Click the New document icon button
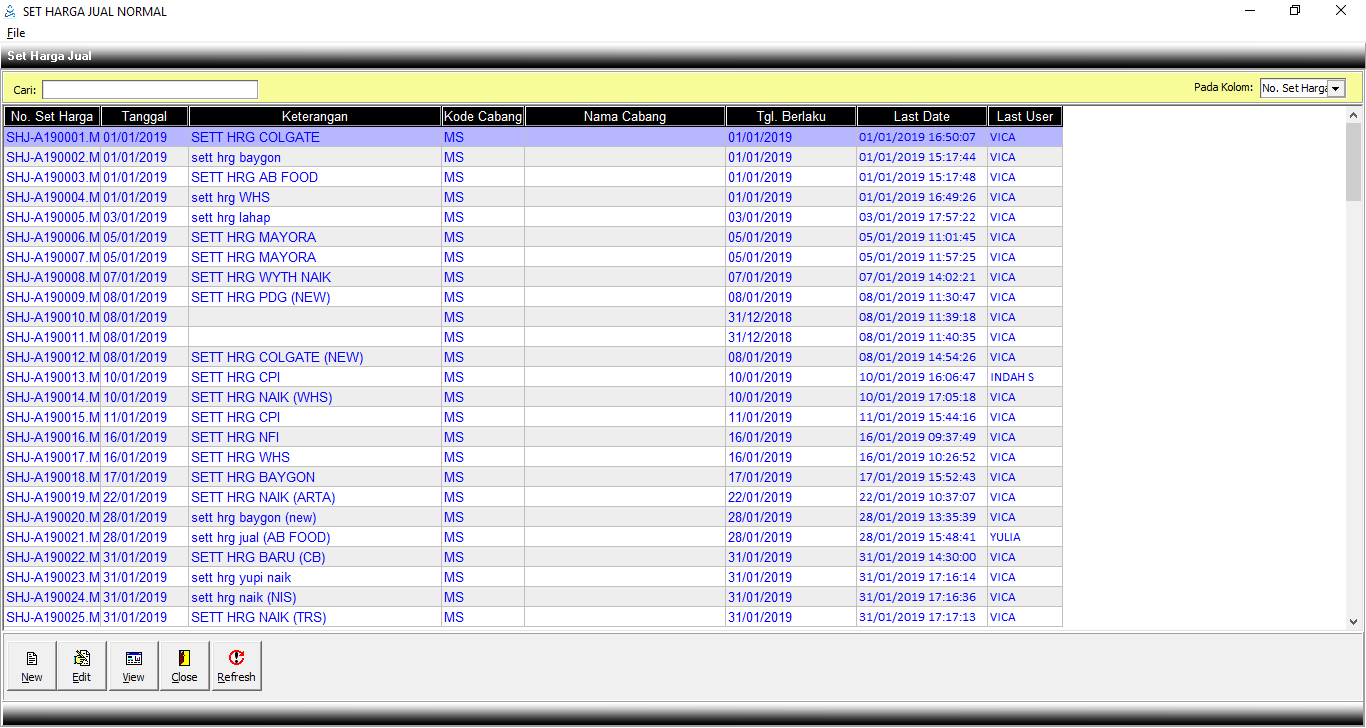 pyautogui.click(x=32, y=666)
